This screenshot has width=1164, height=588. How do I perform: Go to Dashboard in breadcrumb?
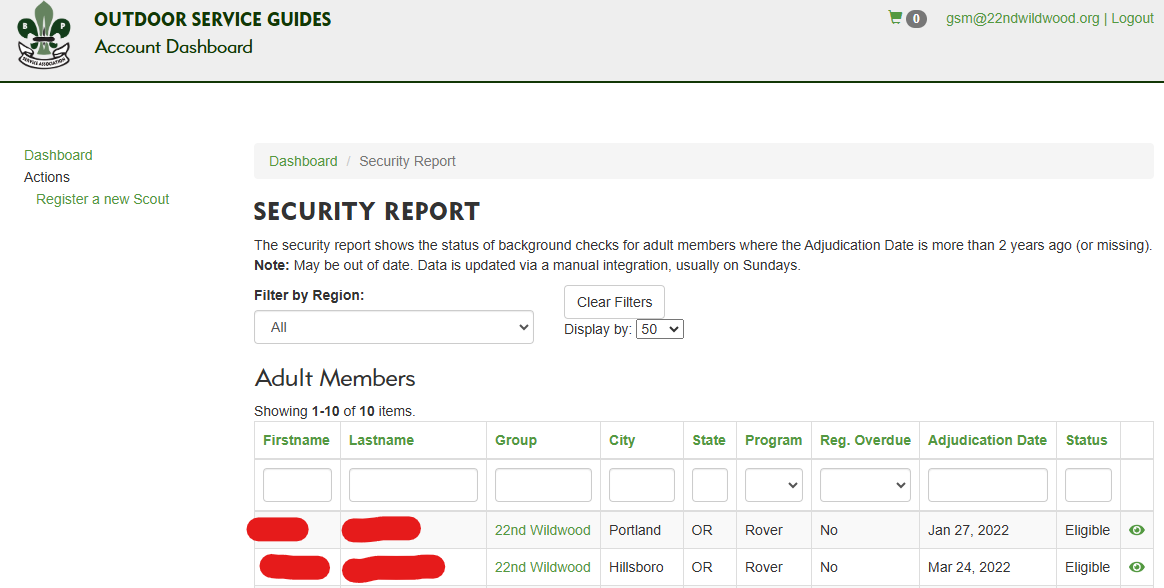(303, 161)
